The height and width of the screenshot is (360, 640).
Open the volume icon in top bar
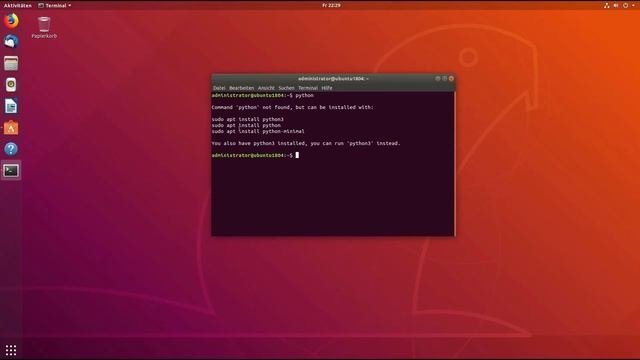(616, 5)
